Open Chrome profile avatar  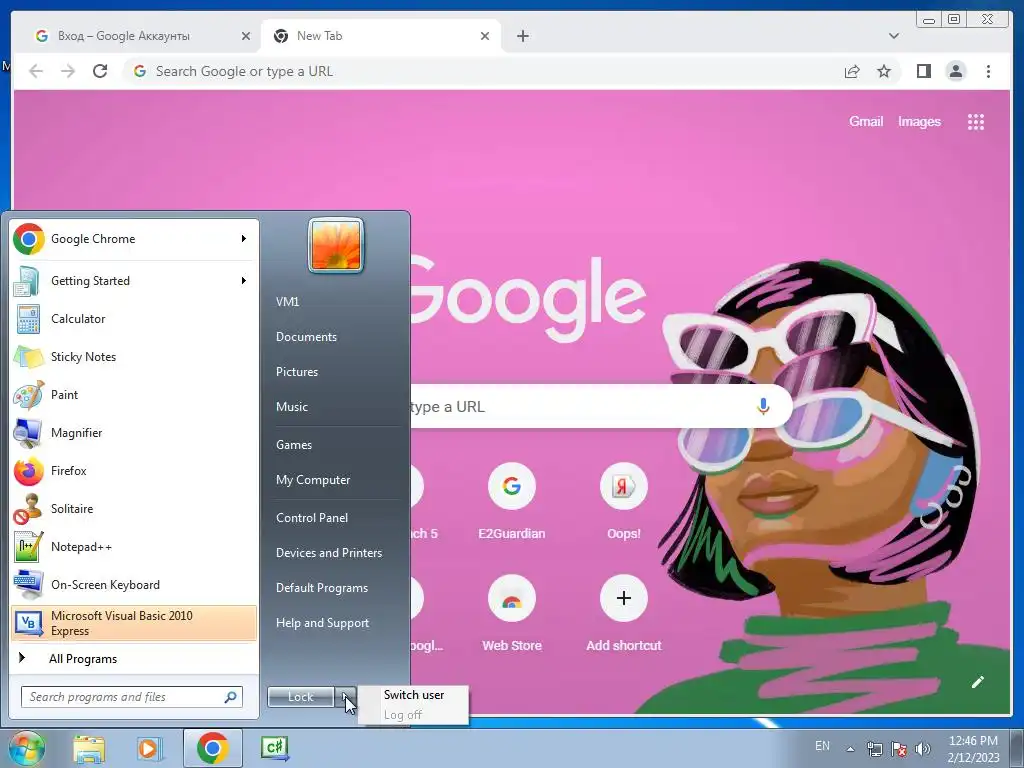click(x=955, y=71)
